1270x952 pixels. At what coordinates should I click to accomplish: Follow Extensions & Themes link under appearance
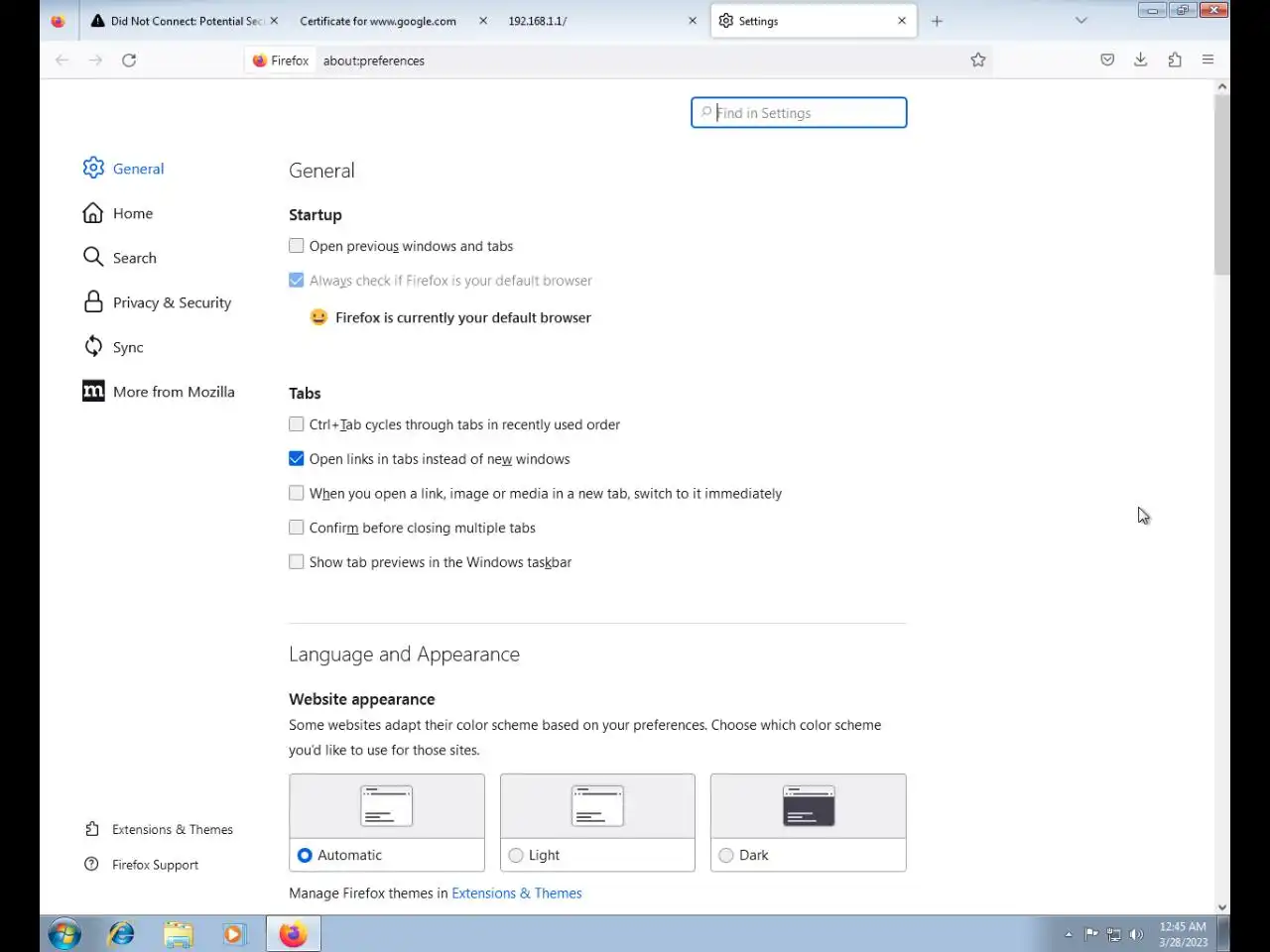(517, 893)
